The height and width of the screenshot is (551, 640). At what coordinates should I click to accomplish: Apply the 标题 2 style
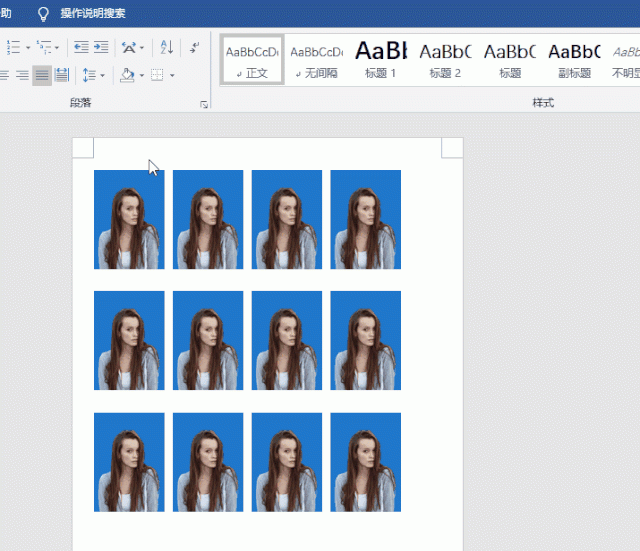point(445,60)
